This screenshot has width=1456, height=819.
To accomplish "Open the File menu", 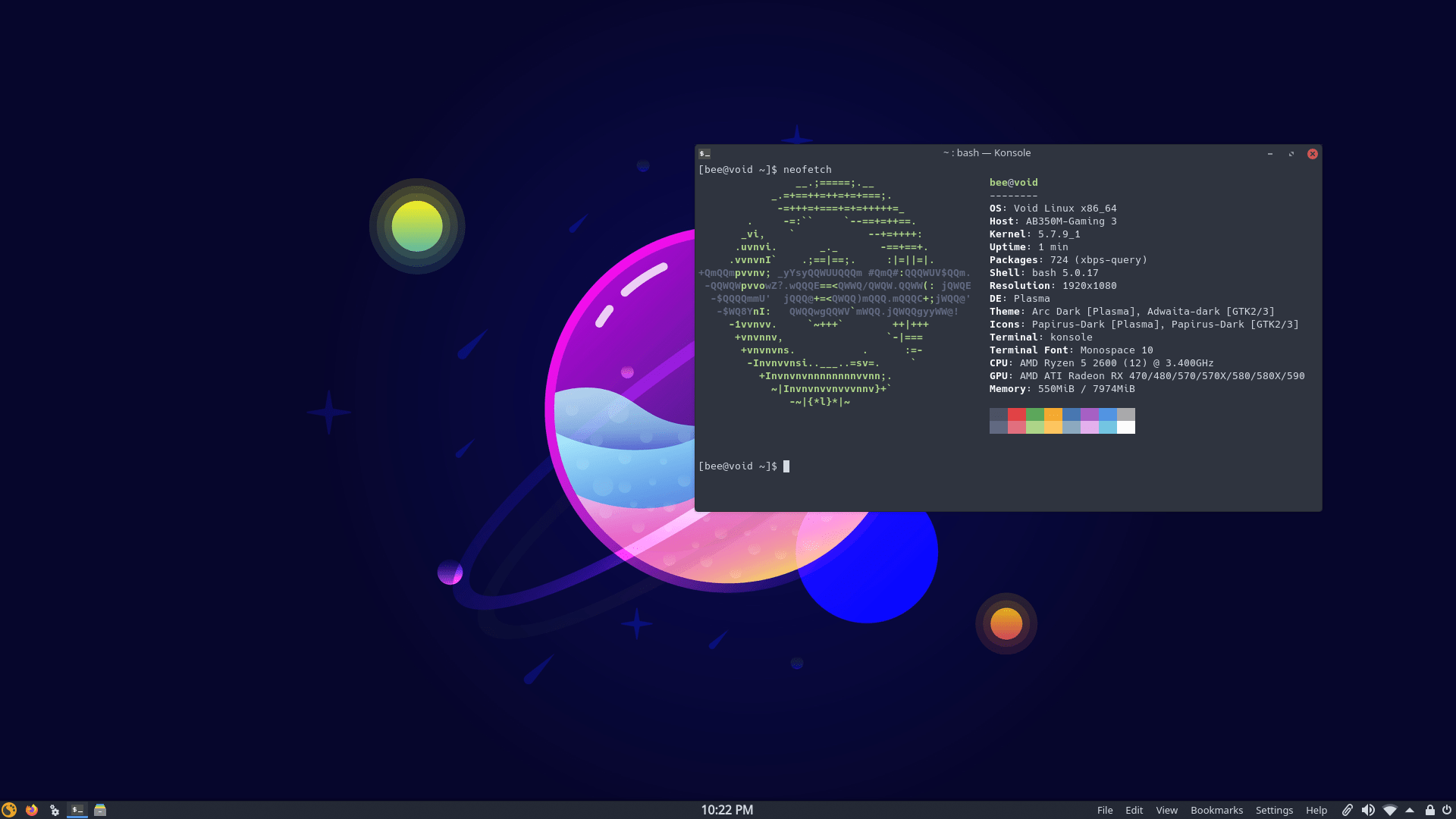I will tap(1105, 810).
